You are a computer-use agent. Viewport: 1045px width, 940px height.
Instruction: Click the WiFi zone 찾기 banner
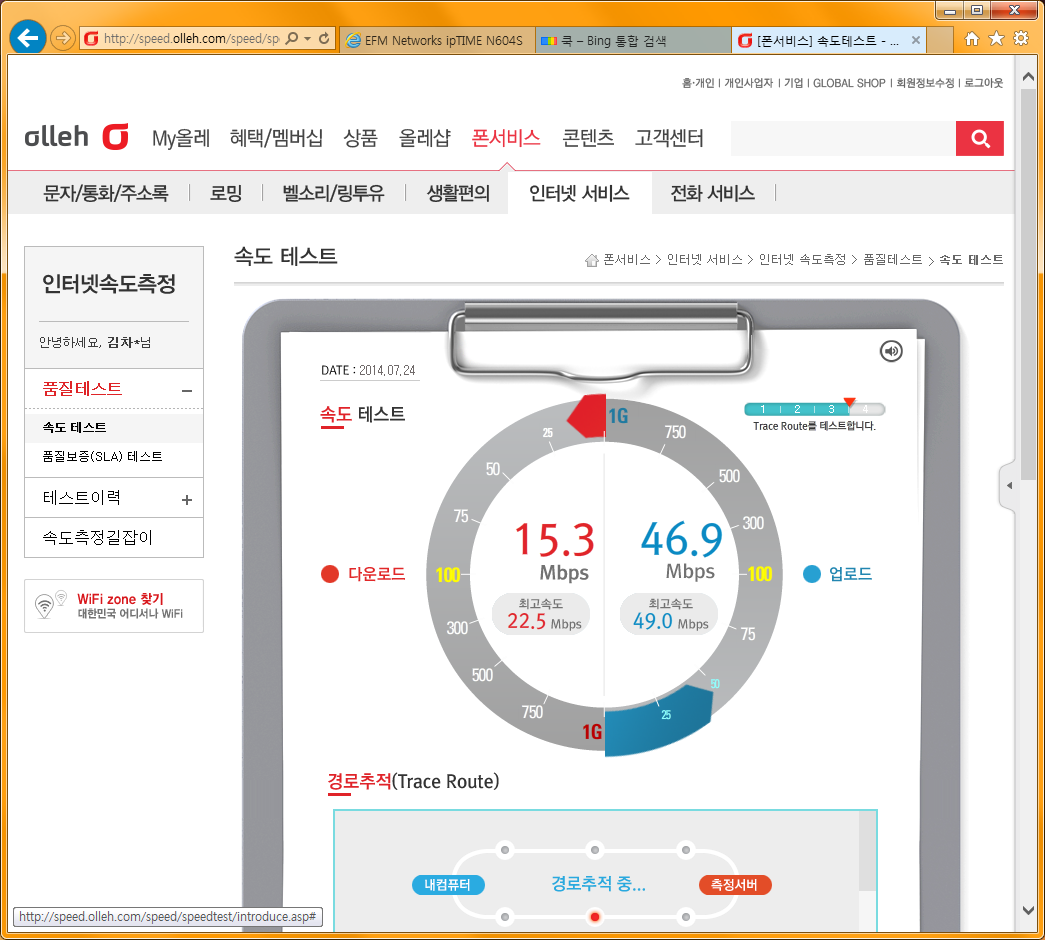(x=114, y=605)
